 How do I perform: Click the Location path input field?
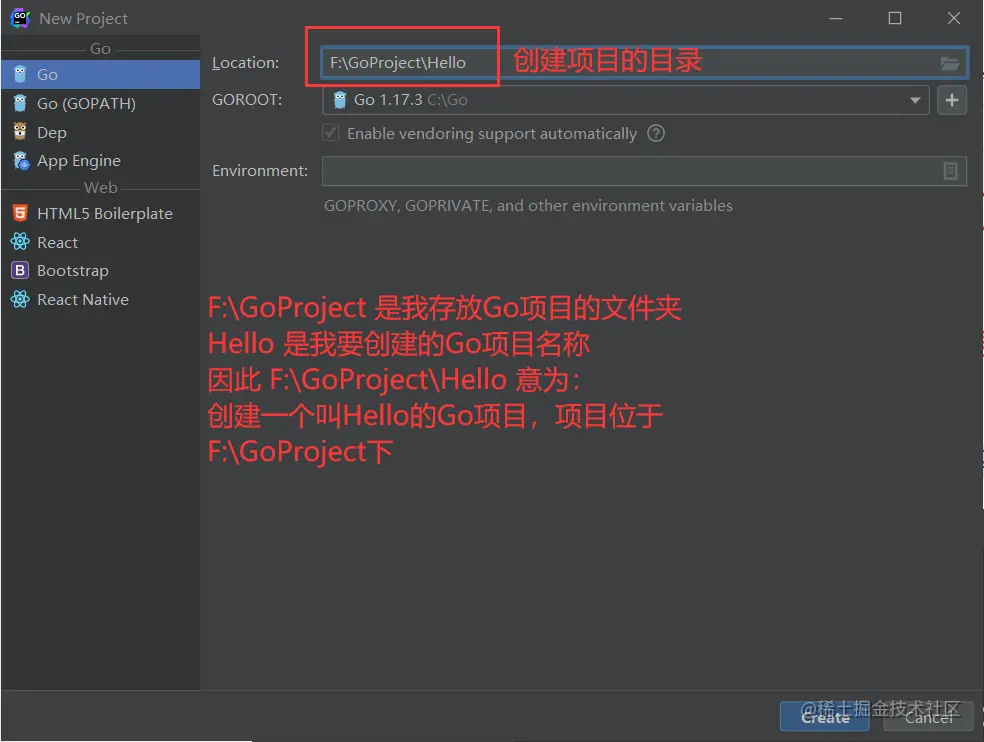pos(644,63)
